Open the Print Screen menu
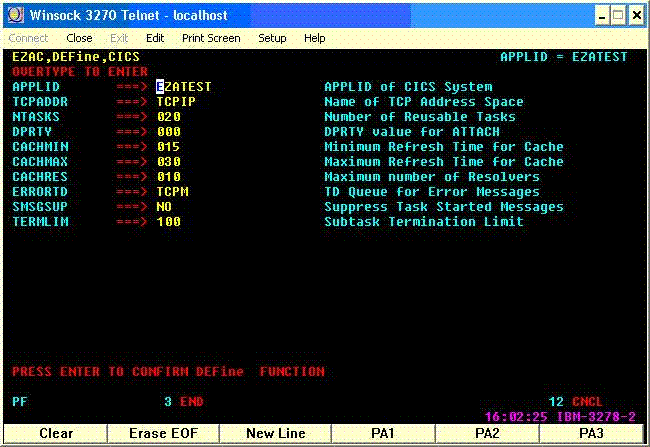 211,38
